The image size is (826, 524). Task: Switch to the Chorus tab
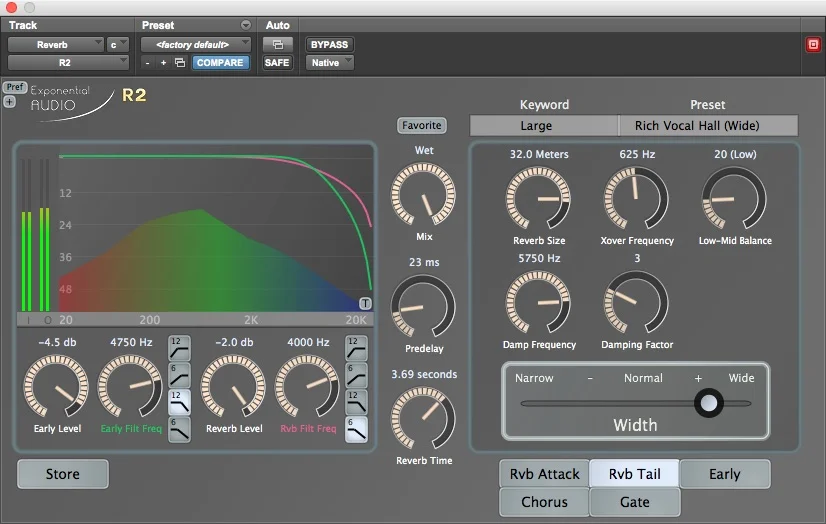point(544,502)
